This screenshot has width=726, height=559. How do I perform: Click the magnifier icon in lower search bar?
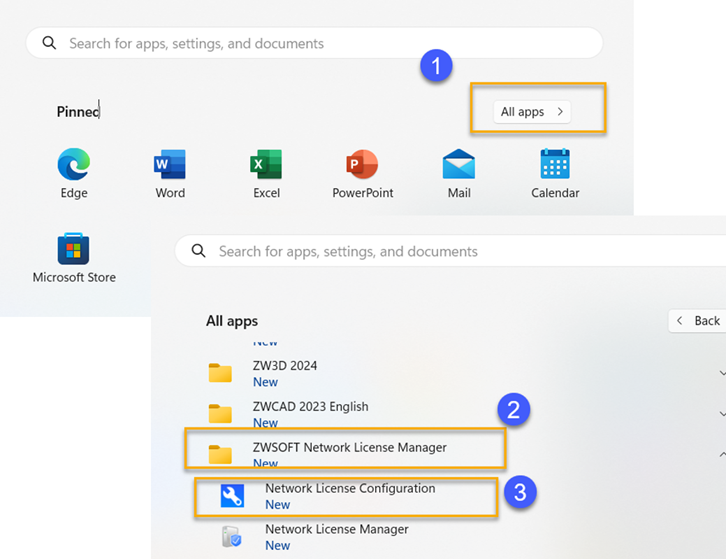199,251
